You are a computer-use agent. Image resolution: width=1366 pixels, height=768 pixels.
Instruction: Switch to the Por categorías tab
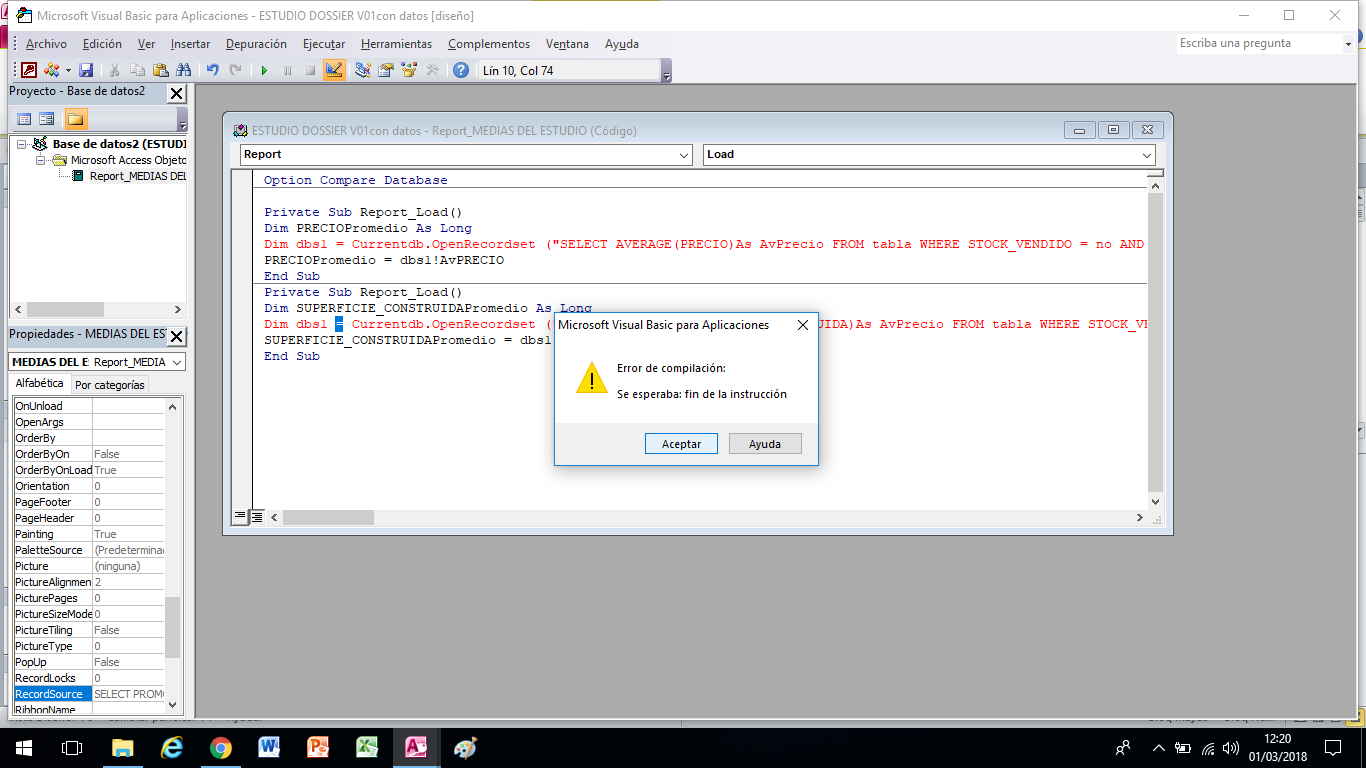pyautogui.click(x=110, y=385)
